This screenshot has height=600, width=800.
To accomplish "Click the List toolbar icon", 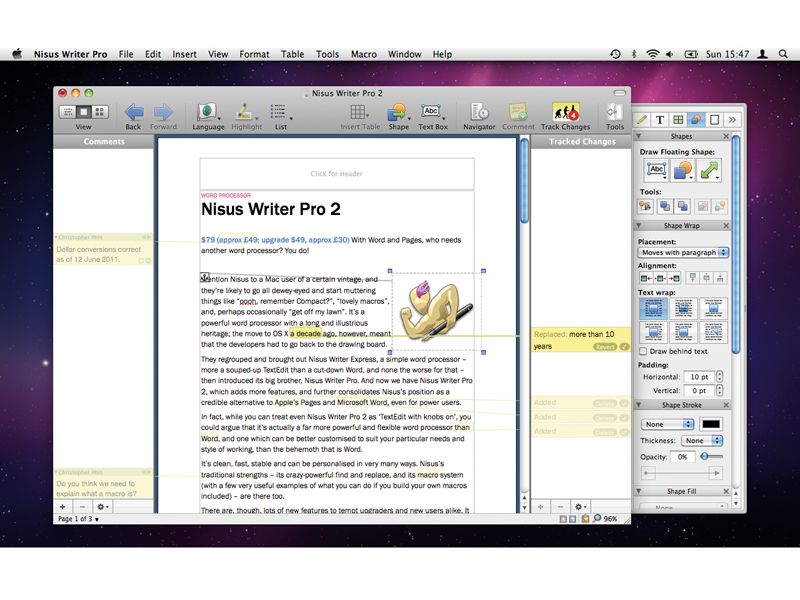I will 279,112.
